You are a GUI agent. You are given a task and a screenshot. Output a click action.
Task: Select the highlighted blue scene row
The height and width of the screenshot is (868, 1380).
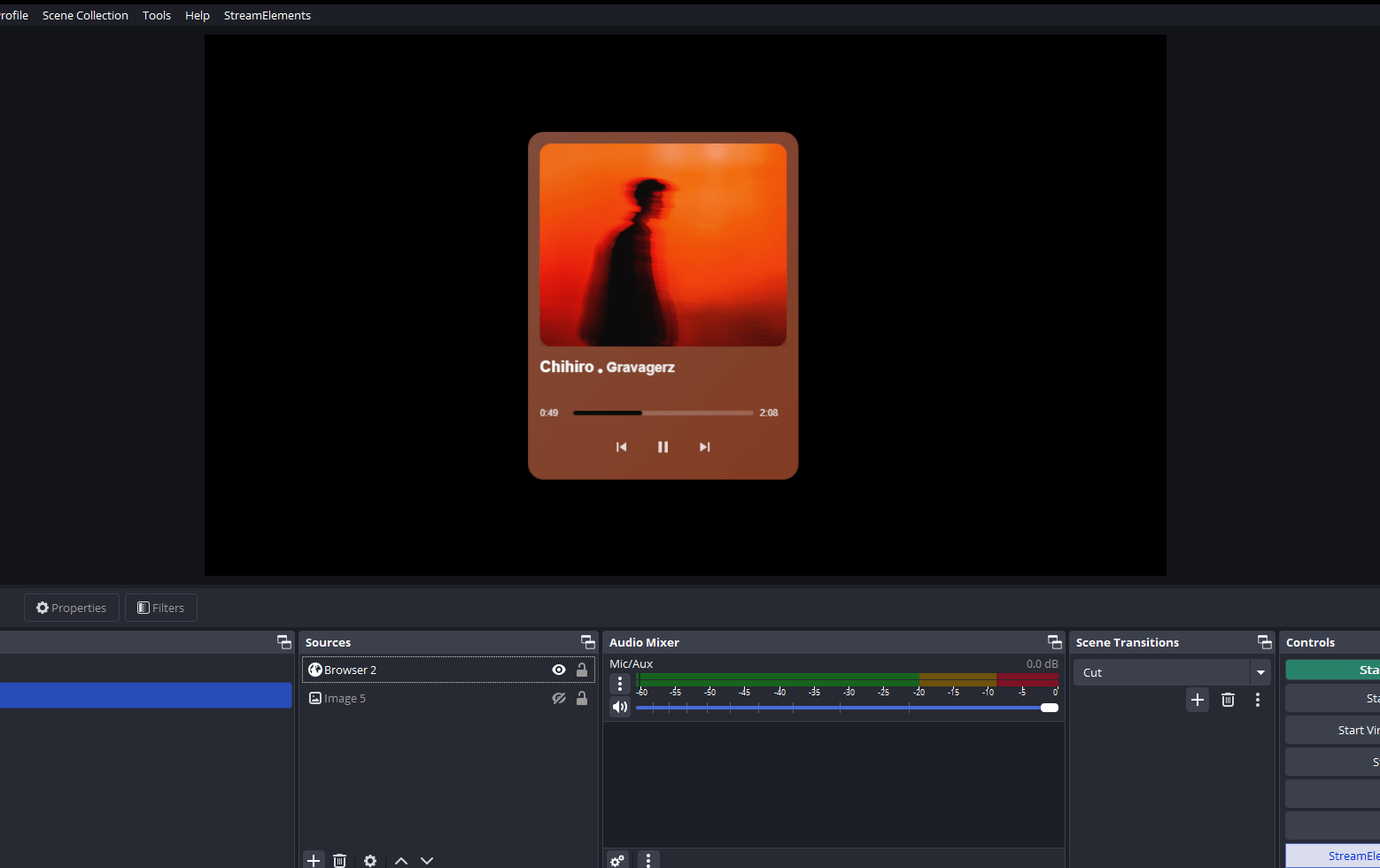(x=145, y=695)
